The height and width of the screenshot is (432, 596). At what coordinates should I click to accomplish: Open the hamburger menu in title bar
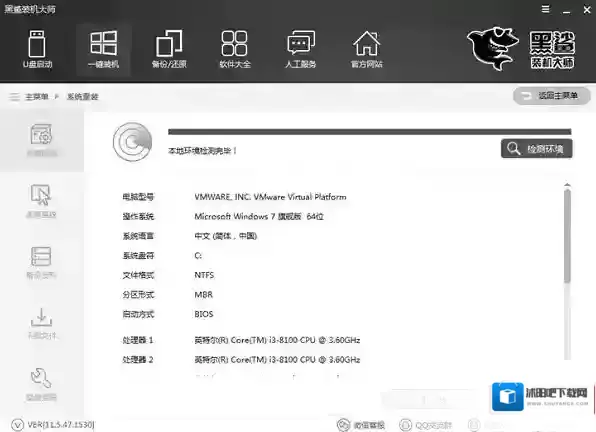[x=545, y=9]
